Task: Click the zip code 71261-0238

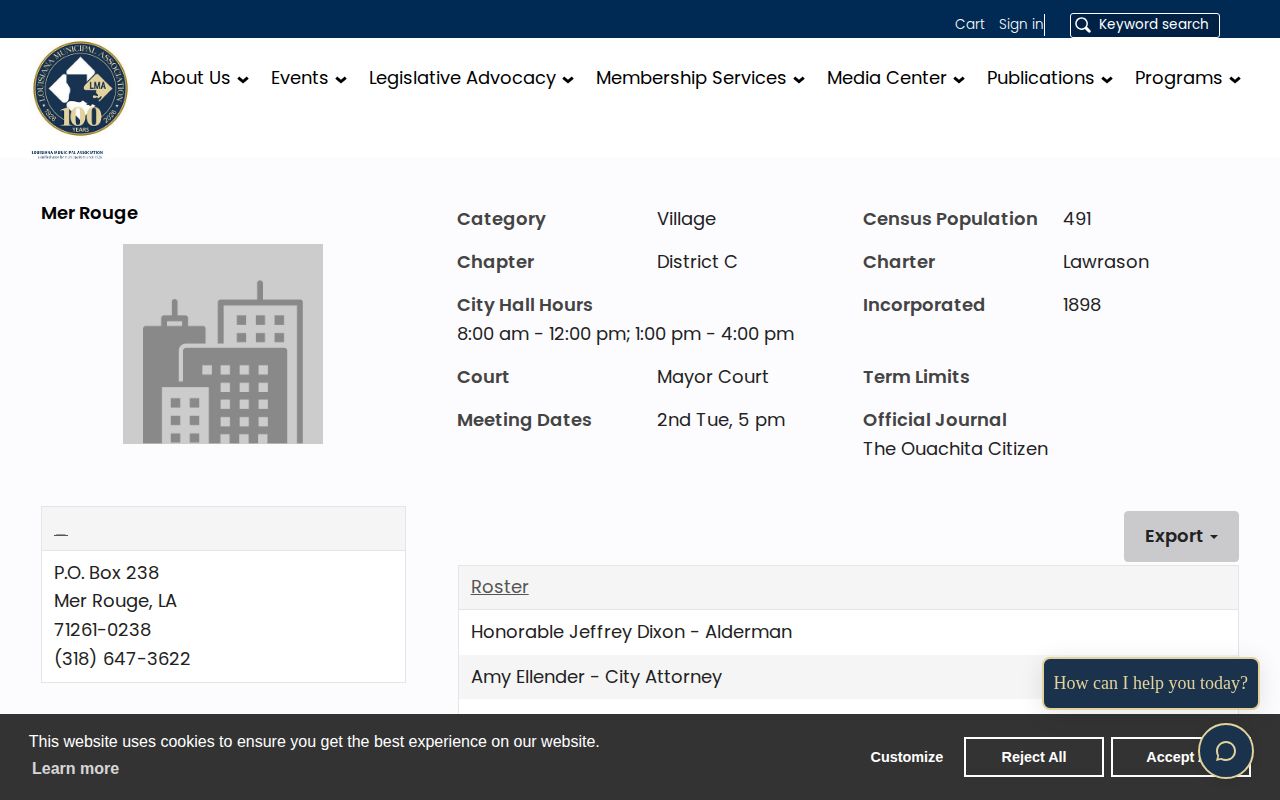Action: [x=103, y=630]
